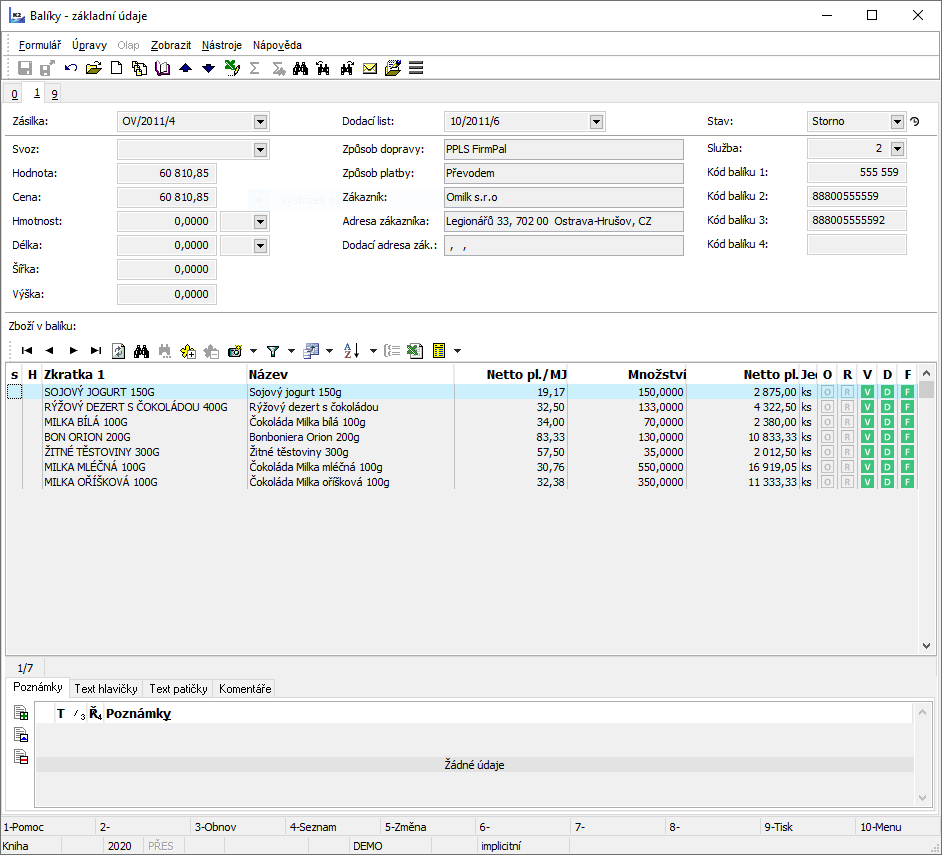Click the delete note icon with red mark
The height and width of the screenshot is (855, 942).
(21, 757)
